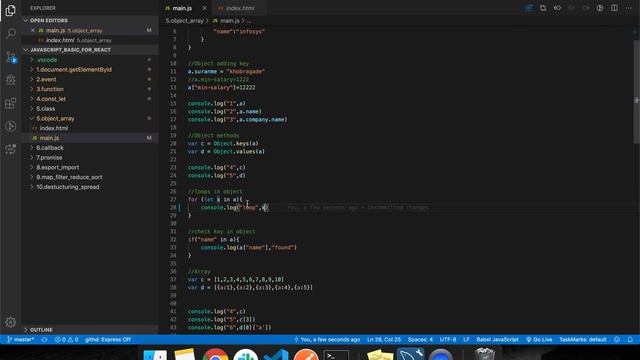Click githd: Express Off in status bar
640x360 pixels.
(108, 340)
